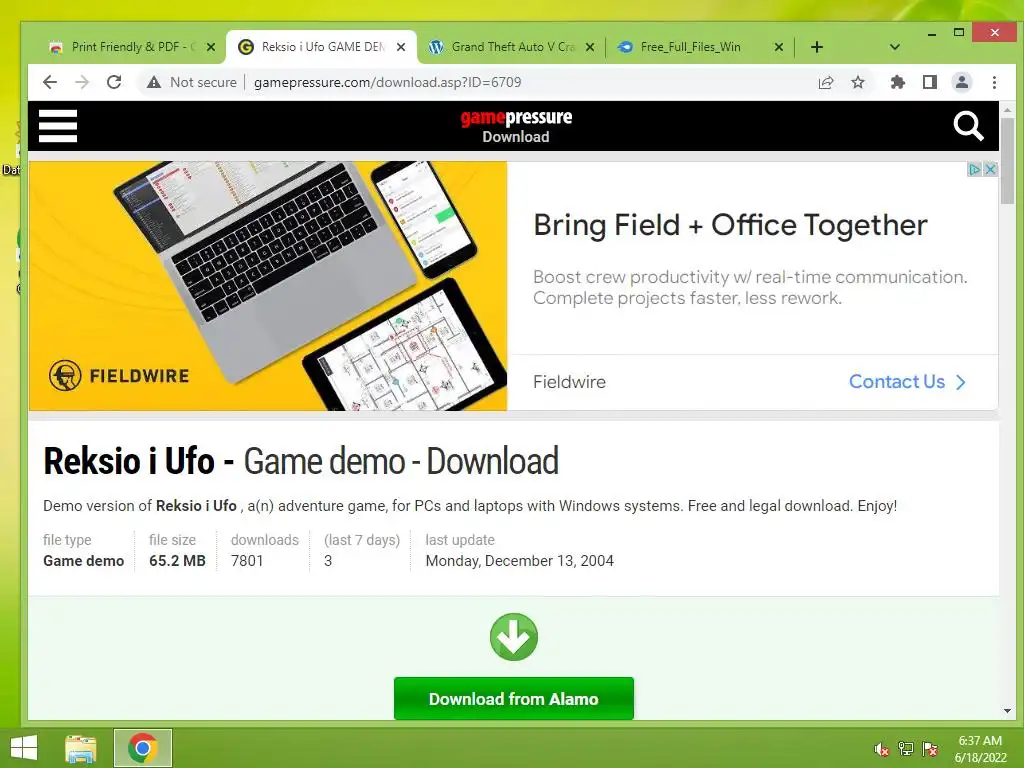The height and width of the screenshot is (768, 1024).
Task: Open a new browser tab
Action: coord(816,47)
